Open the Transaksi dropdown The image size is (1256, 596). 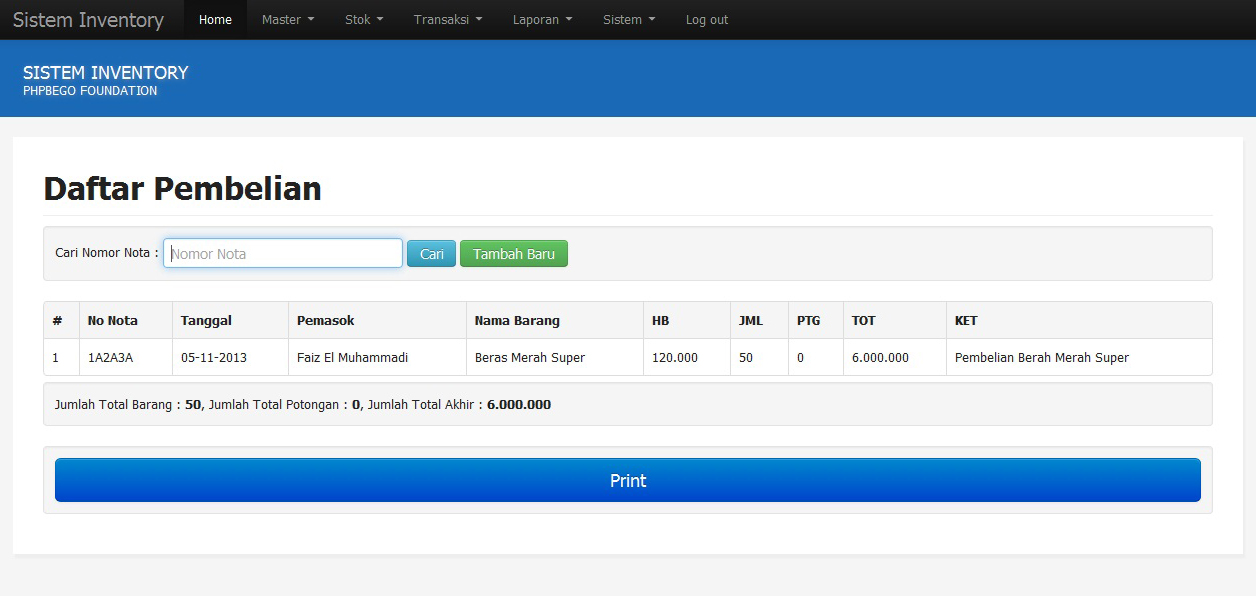[447, 20]
